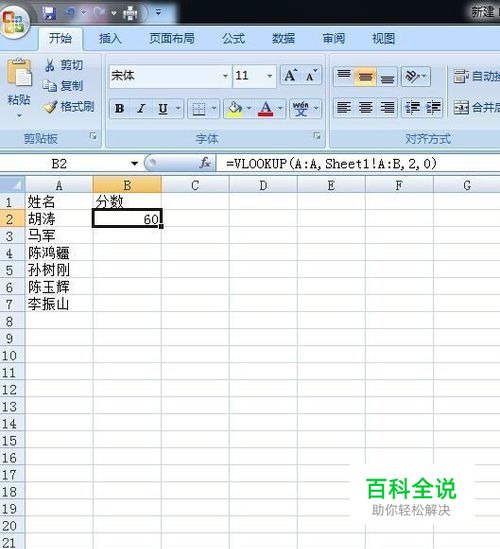
Task: Save via quick access toolbar icon
Action: pos(49,13)
